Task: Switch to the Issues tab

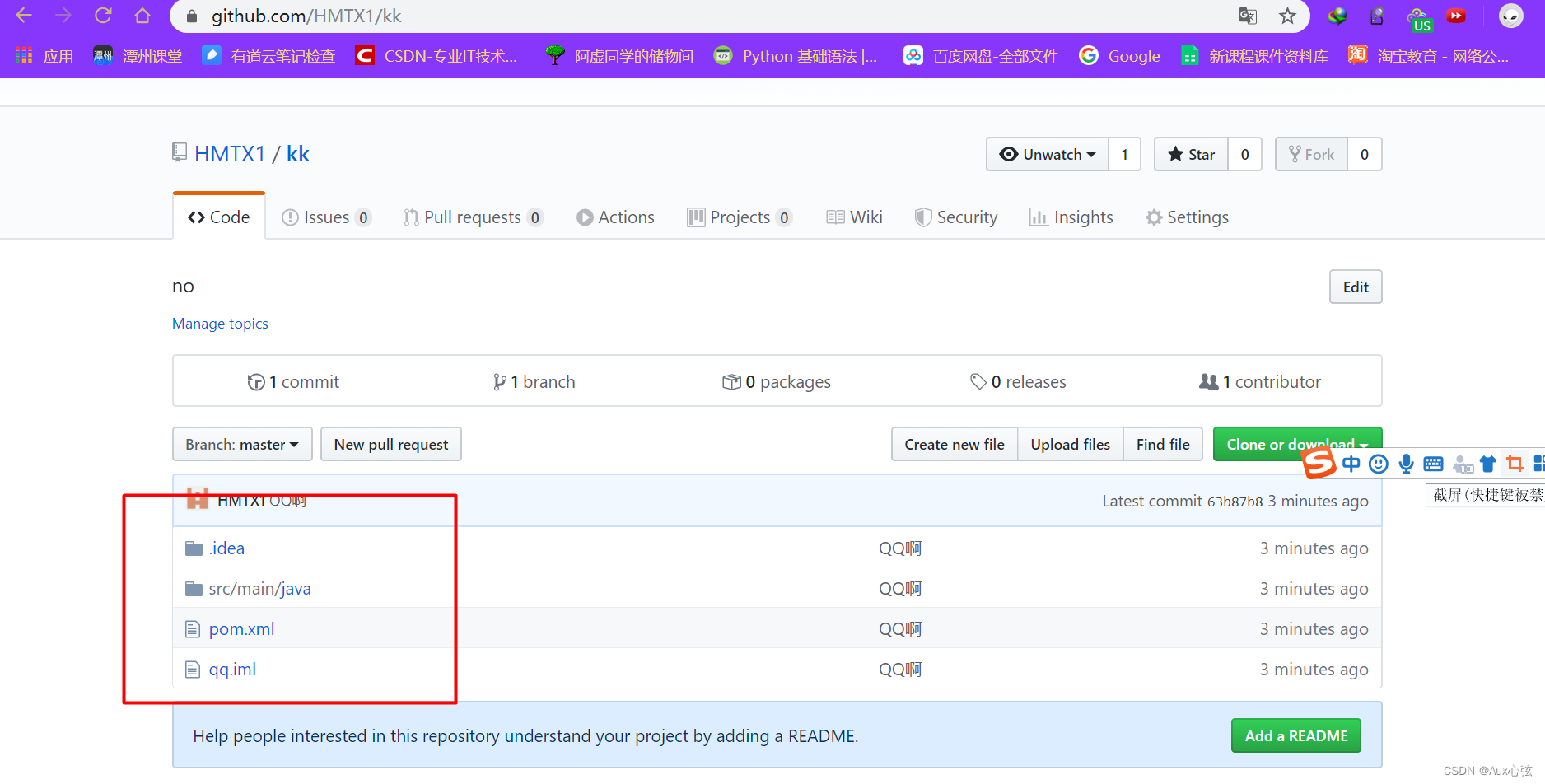Action: (326, 217)
